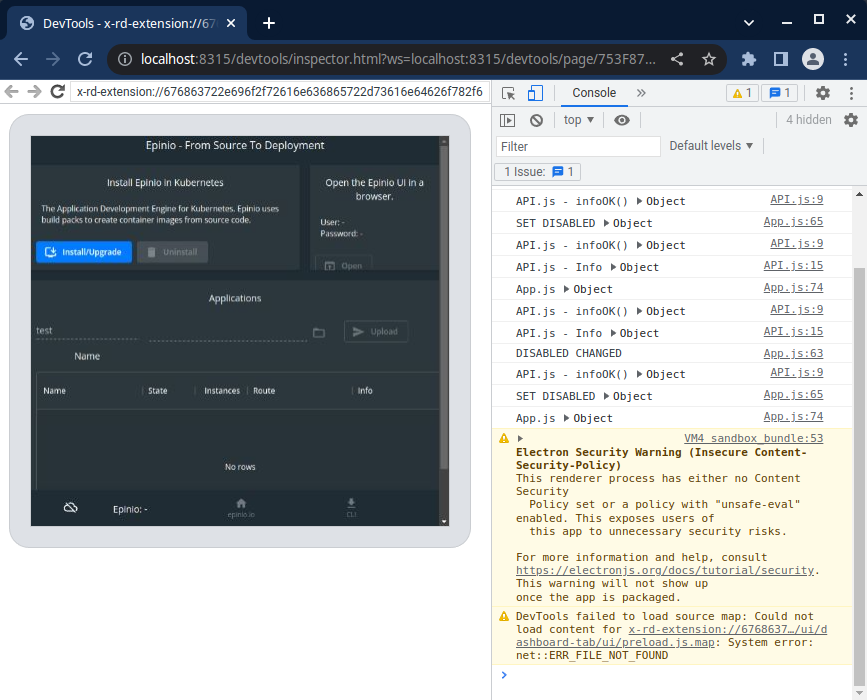Sort by the State column header

158,391
